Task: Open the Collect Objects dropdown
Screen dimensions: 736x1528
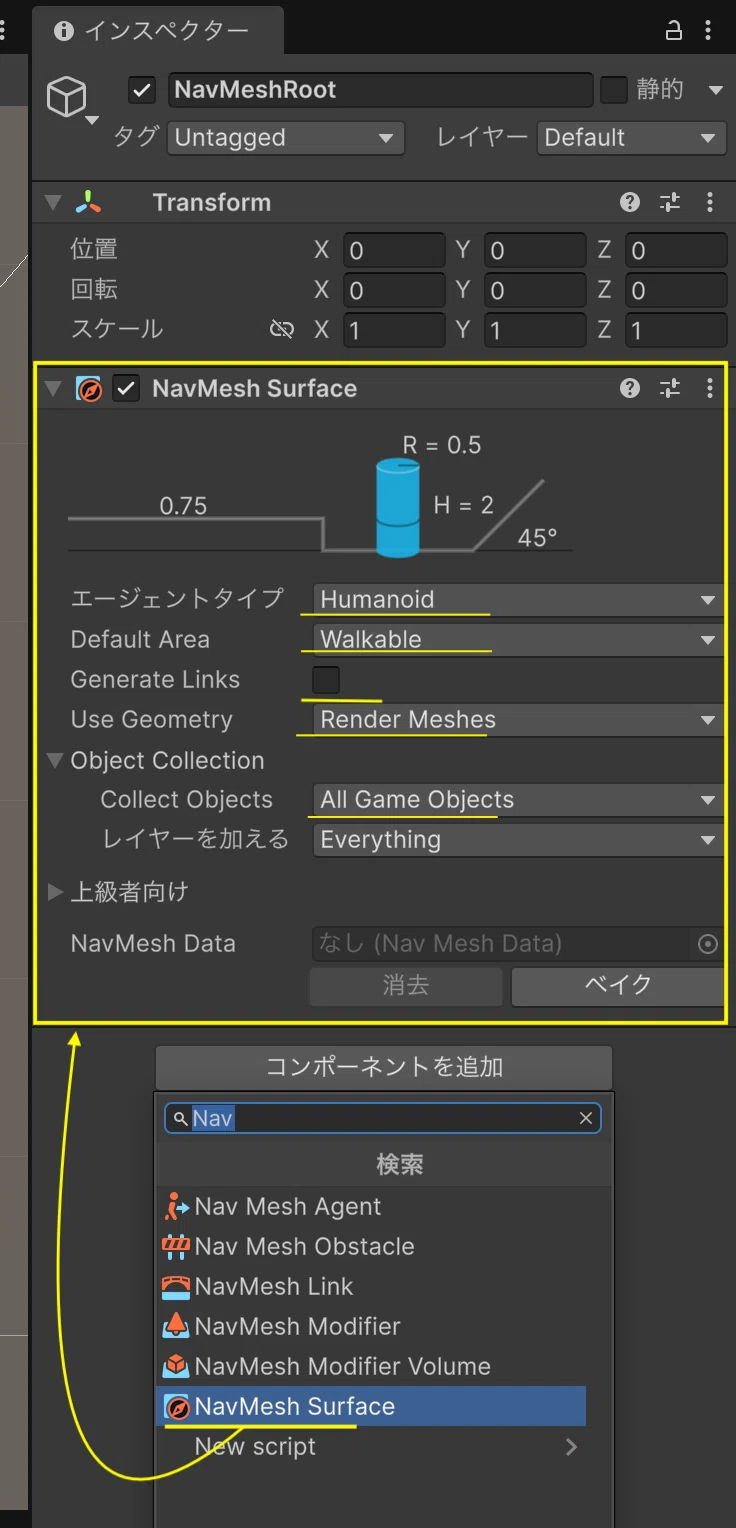Action: [x=518, y=800]
